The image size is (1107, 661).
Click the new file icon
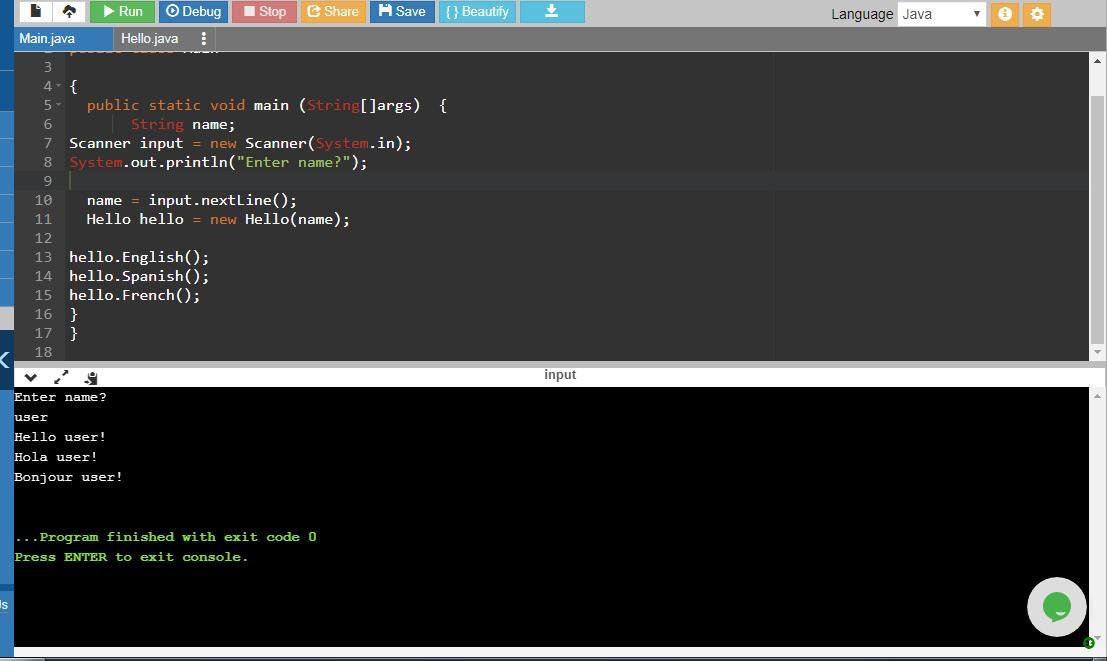pos(36,11)
